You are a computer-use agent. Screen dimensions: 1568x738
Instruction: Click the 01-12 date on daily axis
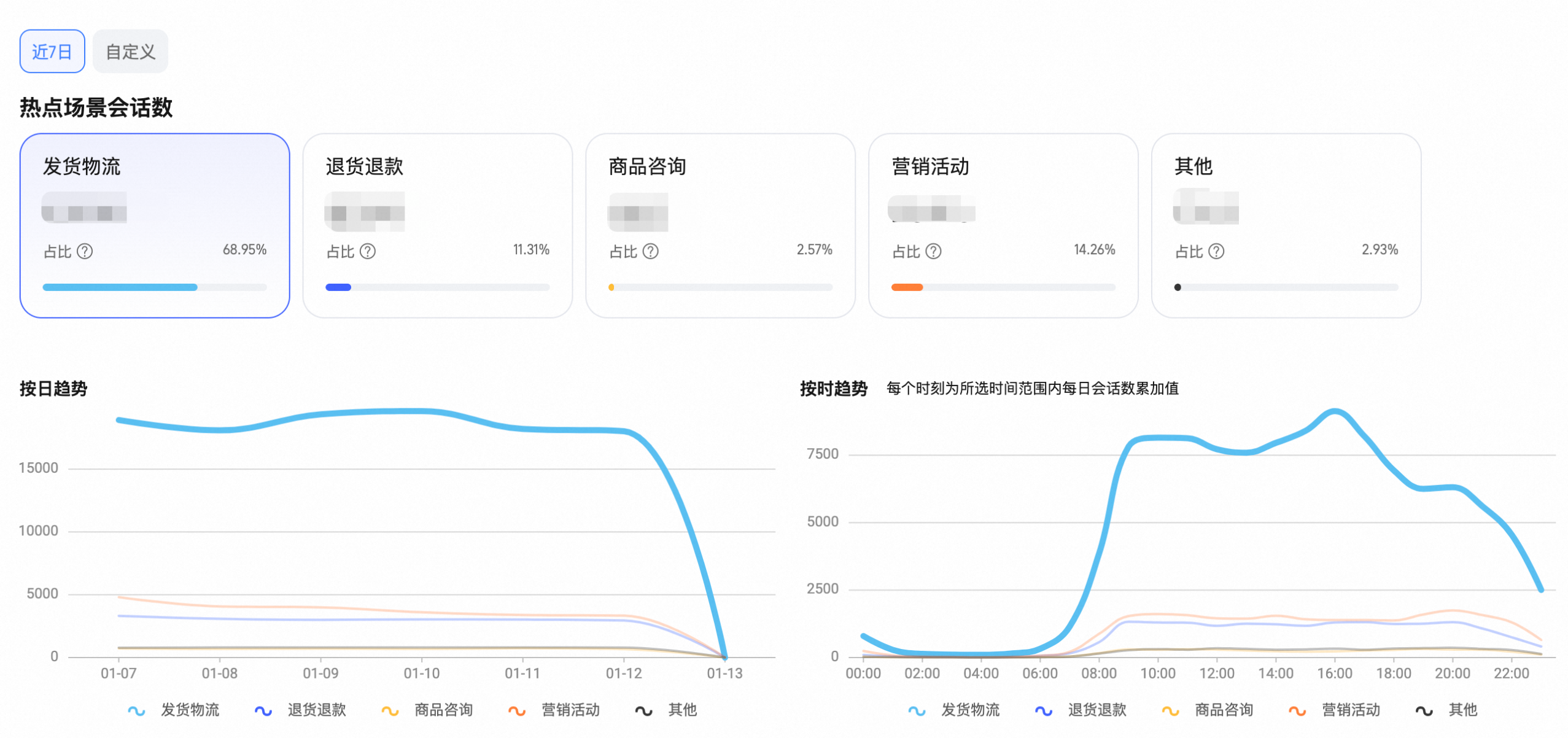pyautogui.click(x=624, y=674)
